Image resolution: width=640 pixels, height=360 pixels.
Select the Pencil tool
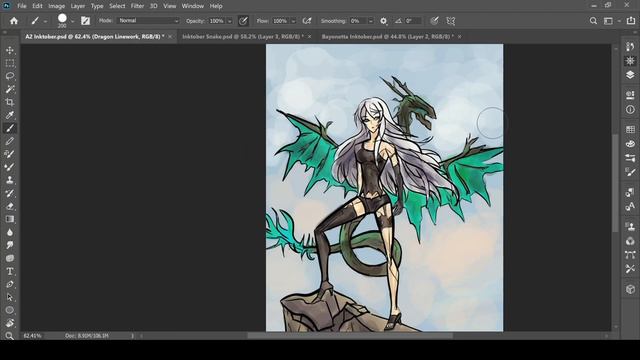[10, 141]
